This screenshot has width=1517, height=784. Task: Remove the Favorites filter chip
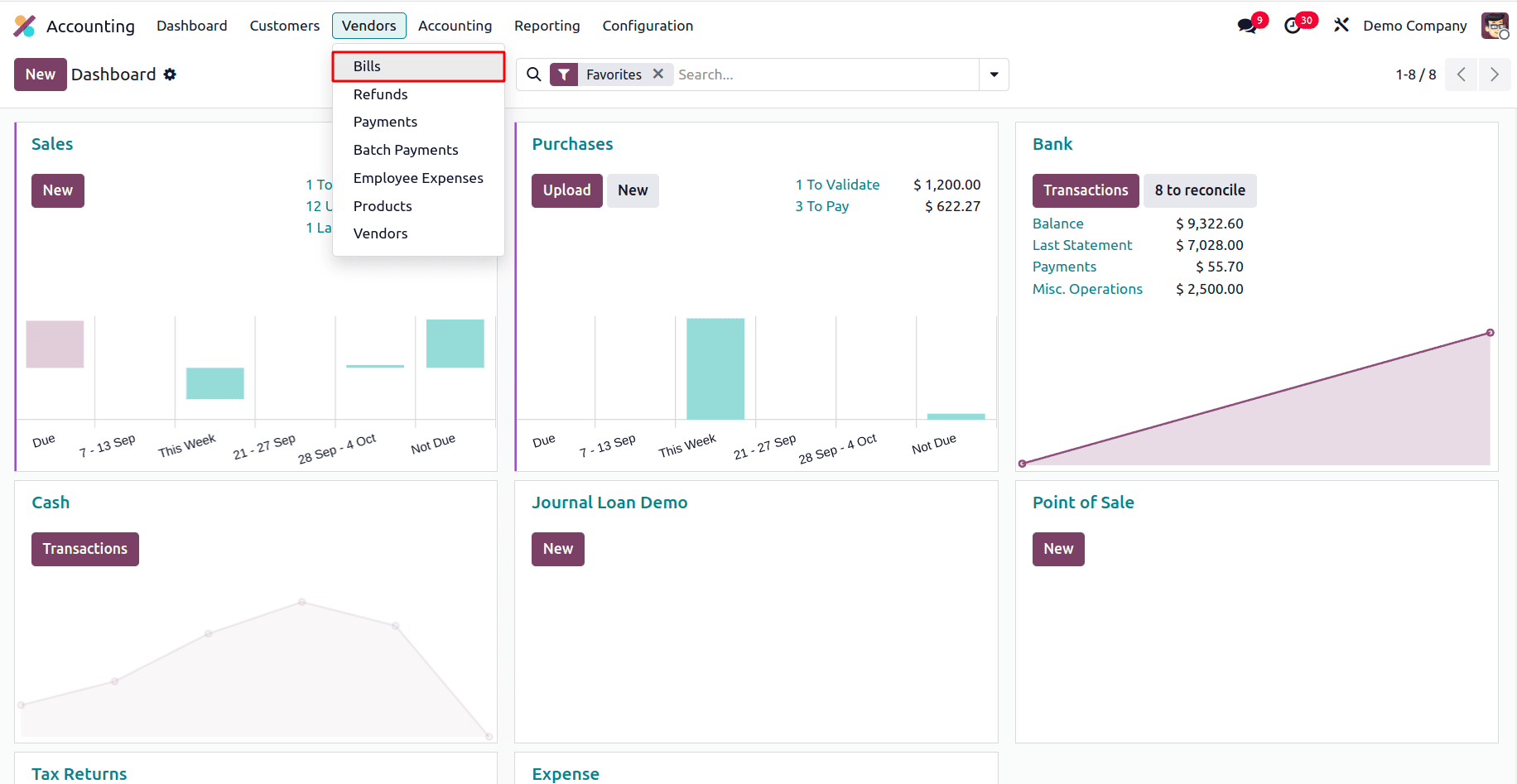pos(658,74)
